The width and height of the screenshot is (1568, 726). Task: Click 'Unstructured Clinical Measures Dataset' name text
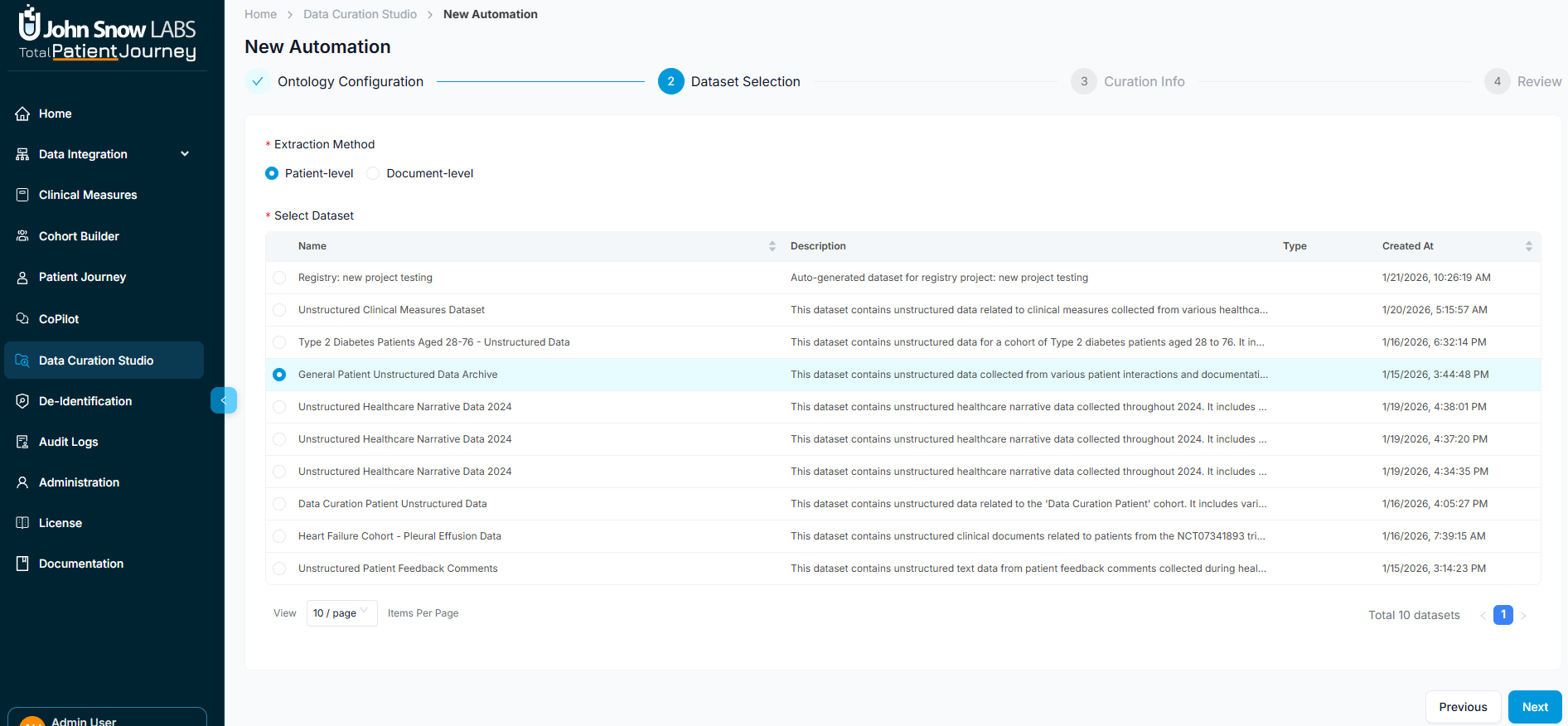click(x=391, y=310)
